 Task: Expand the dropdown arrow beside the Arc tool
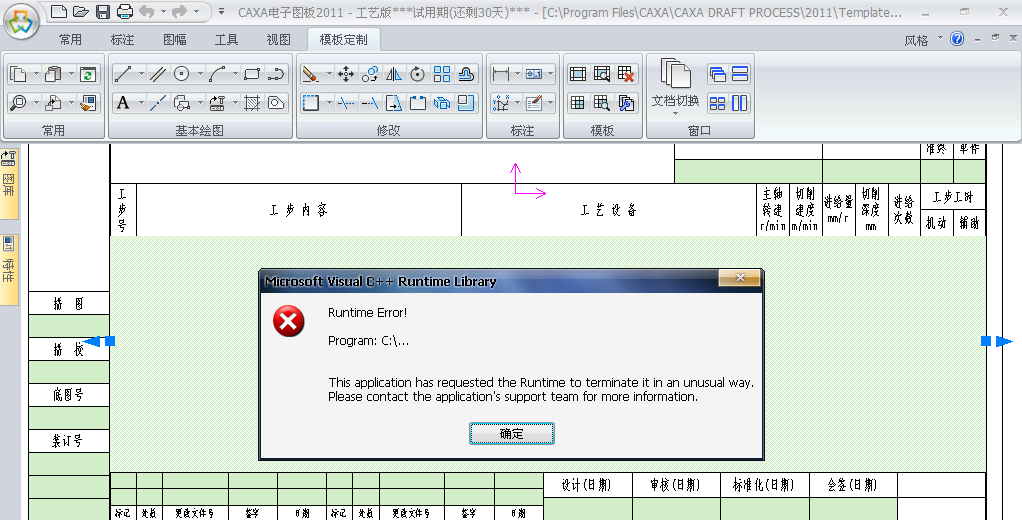(x=236, y=74)
